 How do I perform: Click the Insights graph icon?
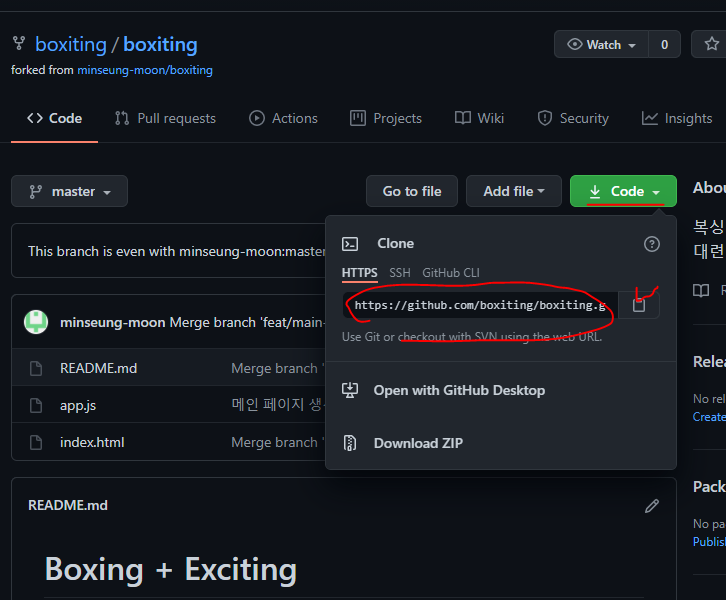650,119
